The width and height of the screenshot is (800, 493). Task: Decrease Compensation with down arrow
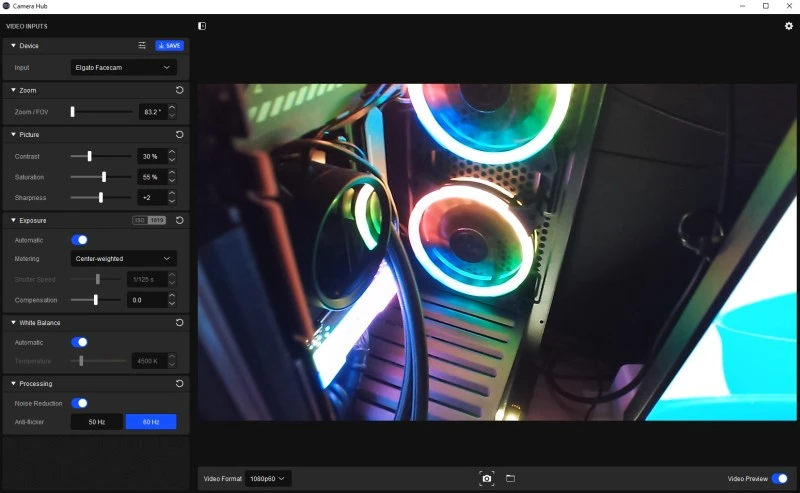[172, 304]
